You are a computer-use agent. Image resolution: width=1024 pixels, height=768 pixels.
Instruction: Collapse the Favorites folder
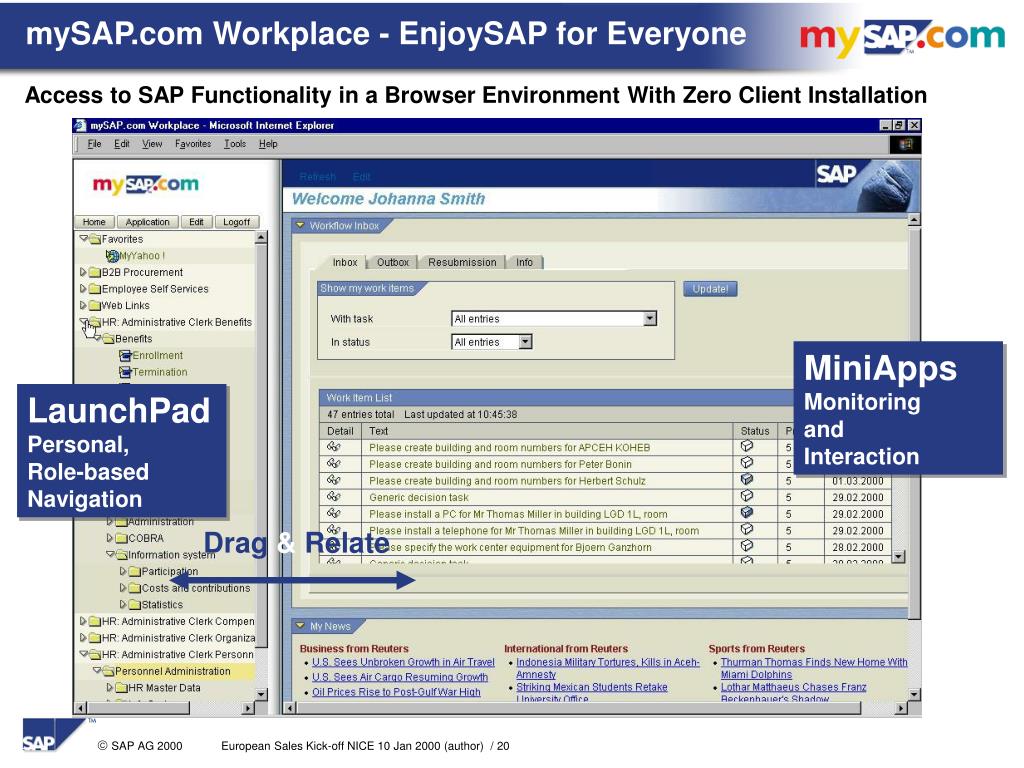84,238
